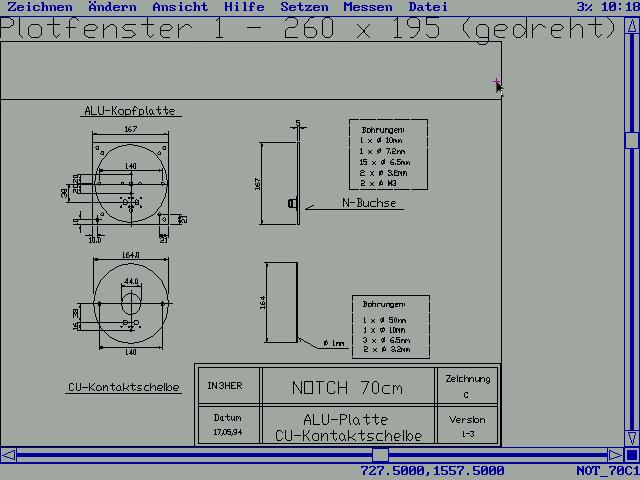Image resolution: width=640 pixels, height=480 pixels.
Task: Click the 164.0 dimension above contact disc
Action: click(x=131, y=255)
